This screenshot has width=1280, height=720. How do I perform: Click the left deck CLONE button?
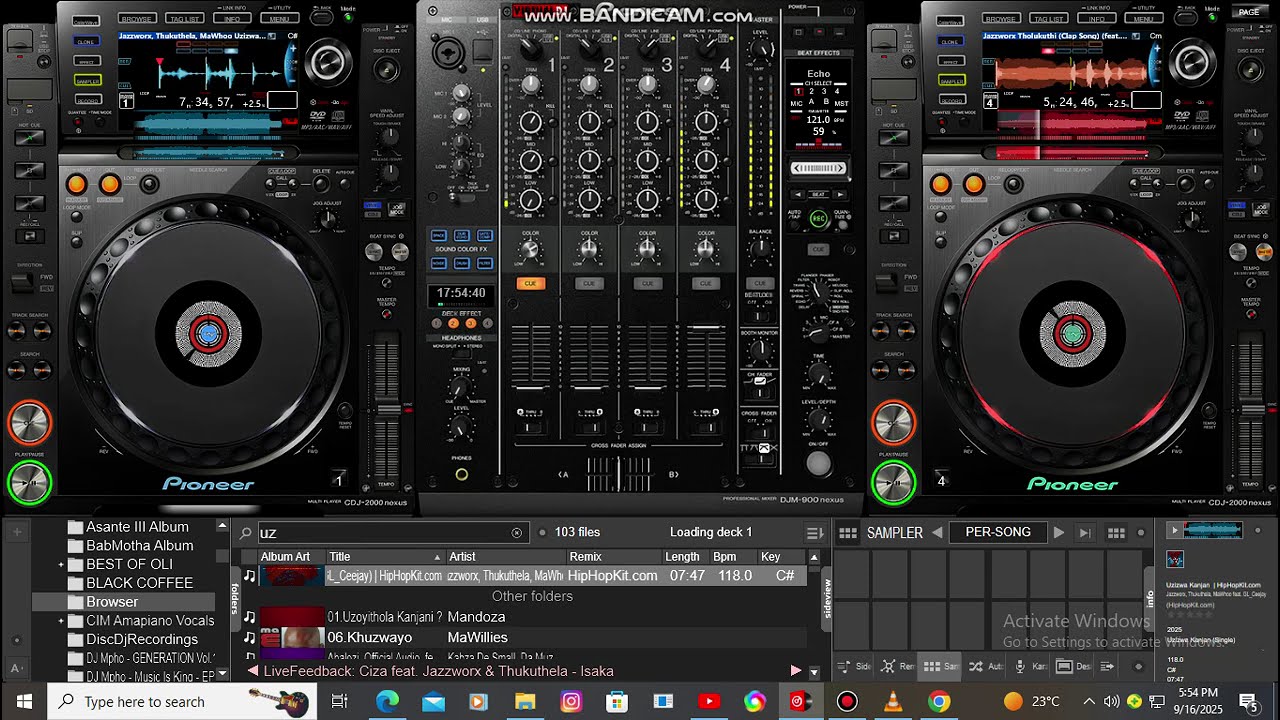pos(86,42)
